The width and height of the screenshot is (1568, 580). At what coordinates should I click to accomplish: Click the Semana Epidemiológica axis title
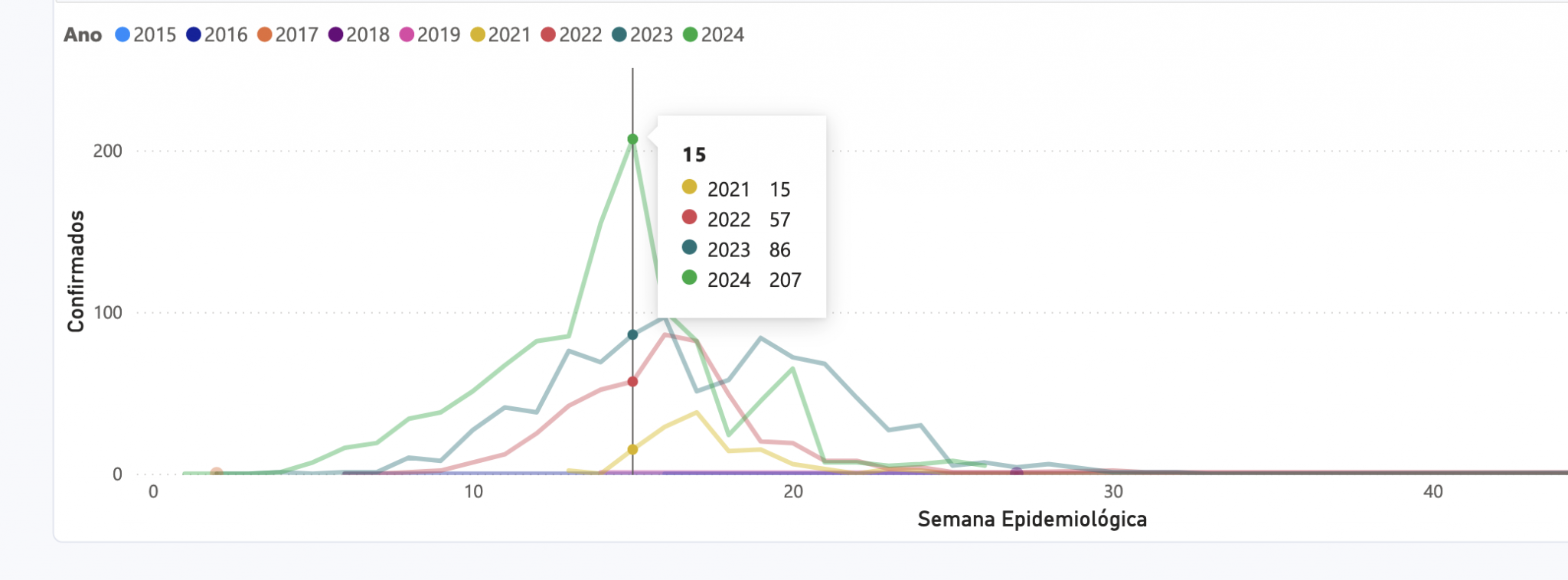coord(1031,520)
